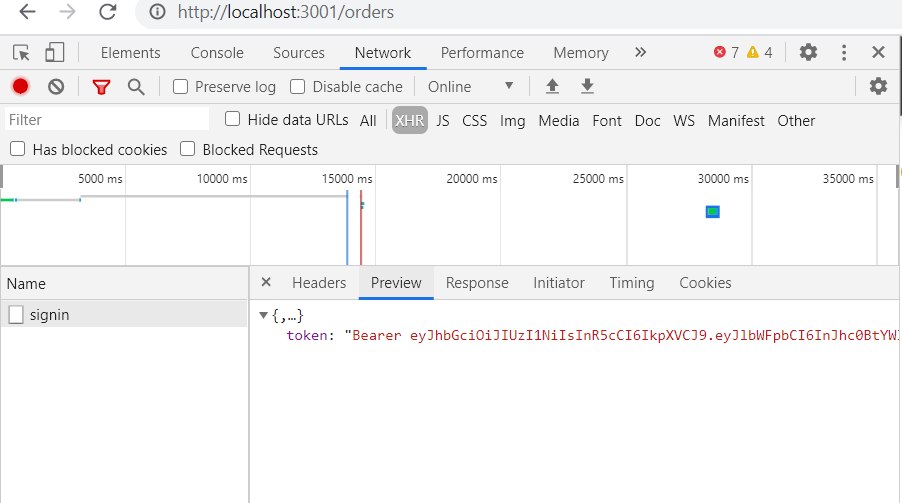This screenshot has width=902, height=503.
Task: Open network search with magnifier icon
Action: point(136,87)
